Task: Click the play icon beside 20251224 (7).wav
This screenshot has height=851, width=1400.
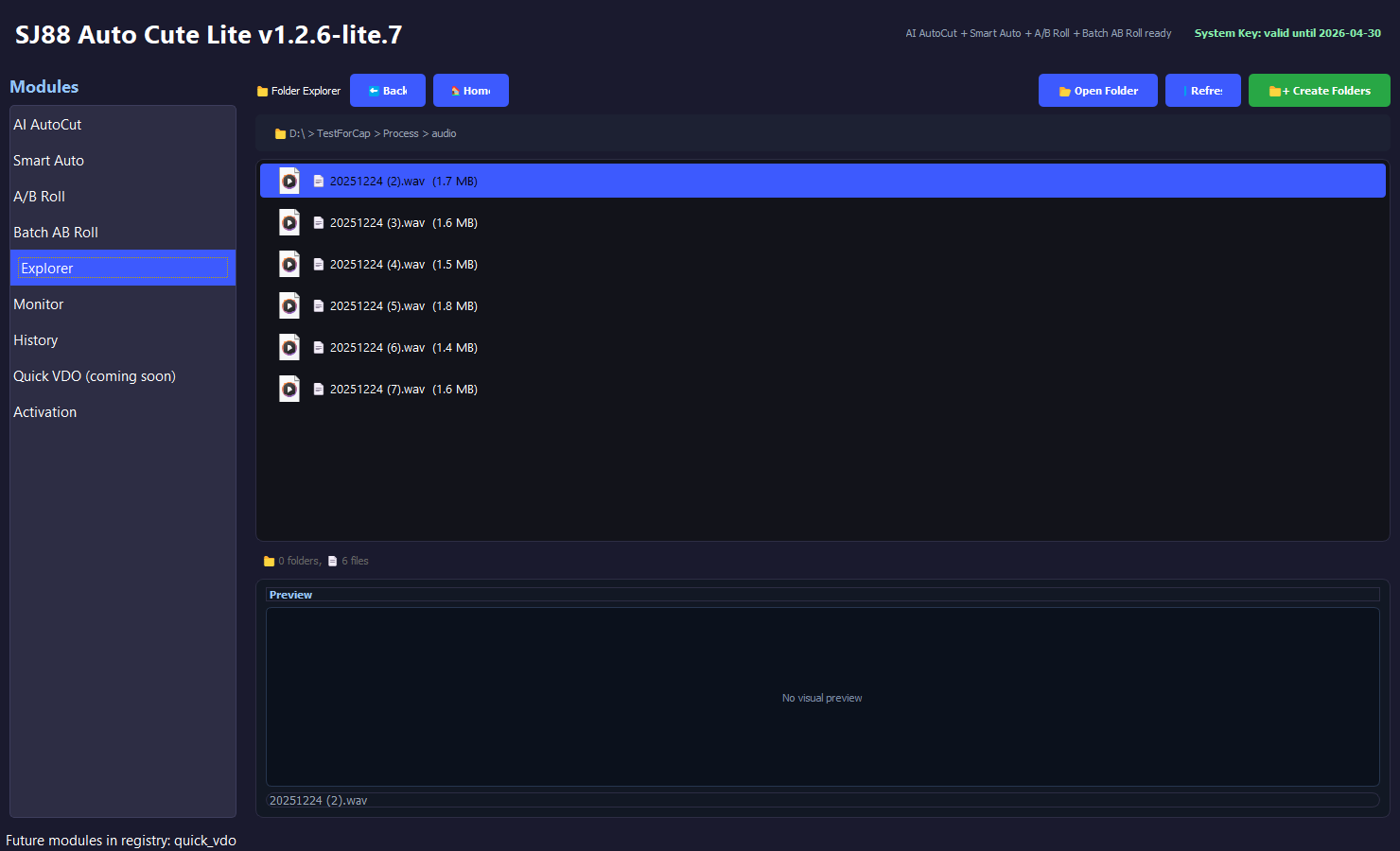Action: [289, 389]
